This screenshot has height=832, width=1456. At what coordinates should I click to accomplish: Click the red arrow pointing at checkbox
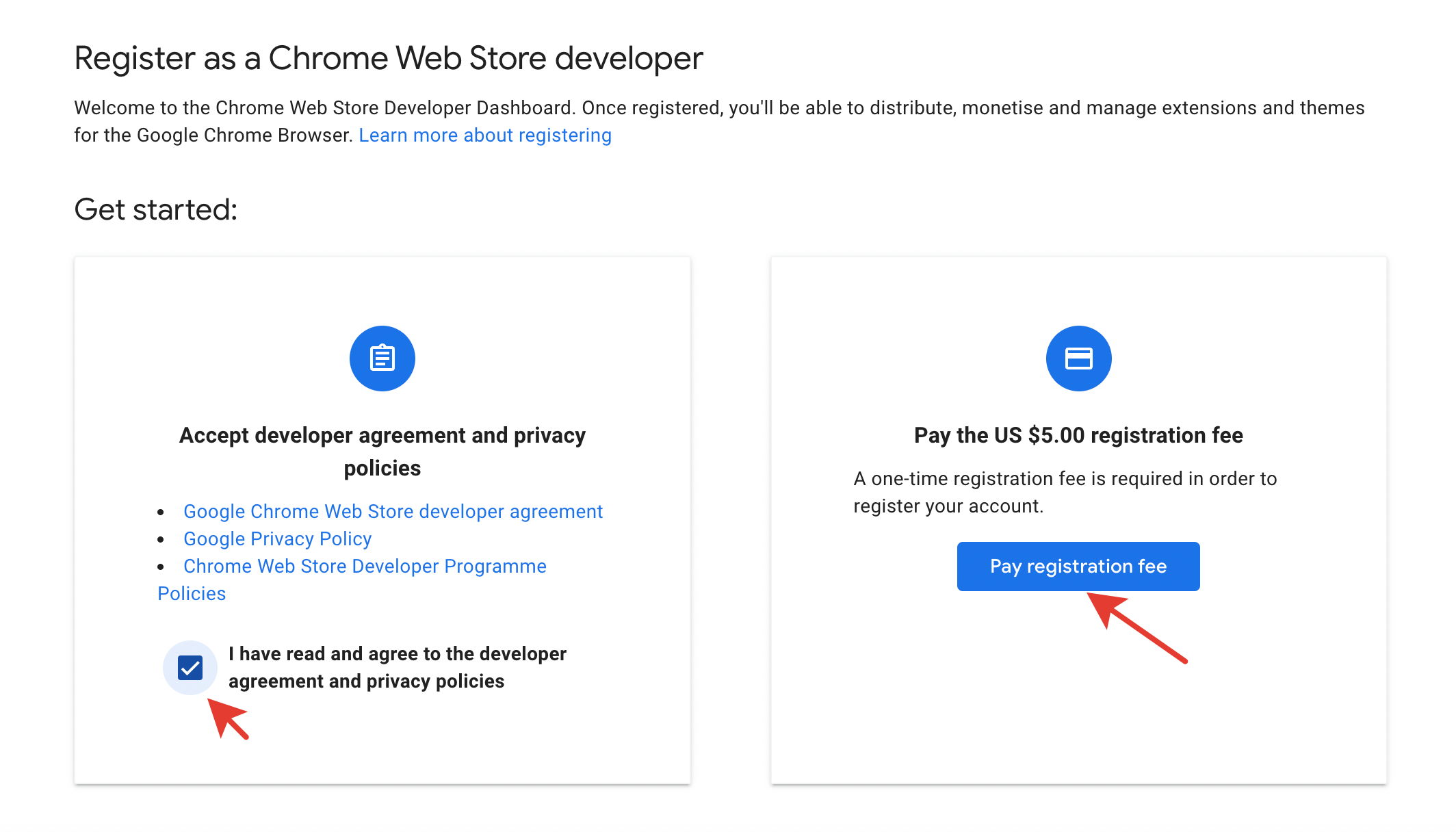229,718
